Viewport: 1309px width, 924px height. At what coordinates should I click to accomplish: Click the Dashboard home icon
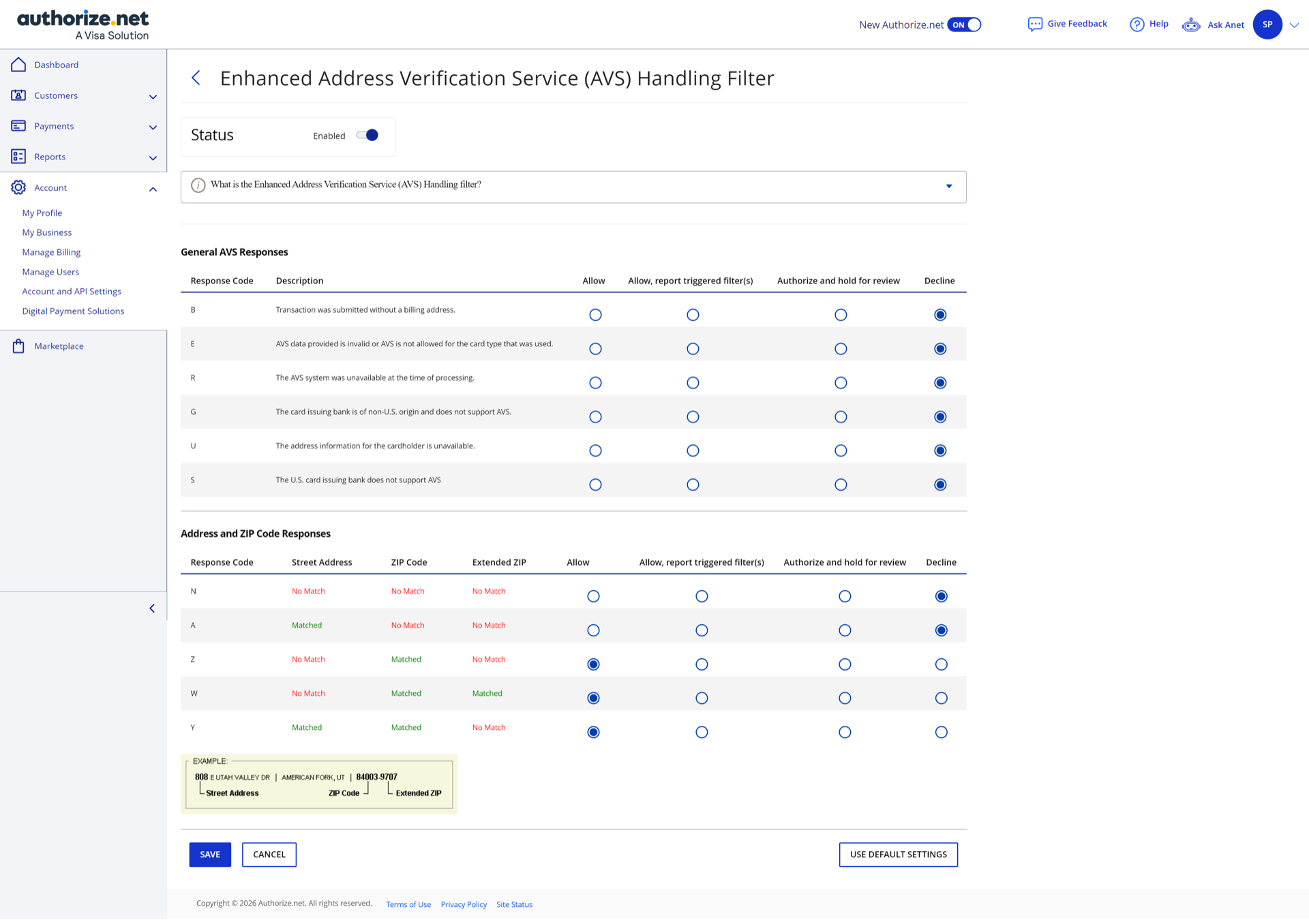click(x=18, y=65)
